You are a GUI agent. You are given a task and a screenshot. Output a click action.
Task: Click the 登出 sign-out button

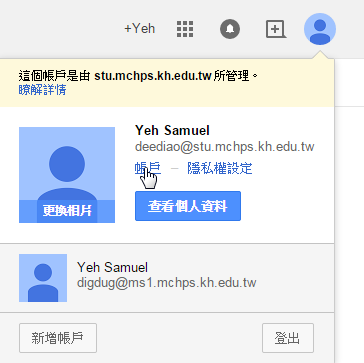click(288, 338)
